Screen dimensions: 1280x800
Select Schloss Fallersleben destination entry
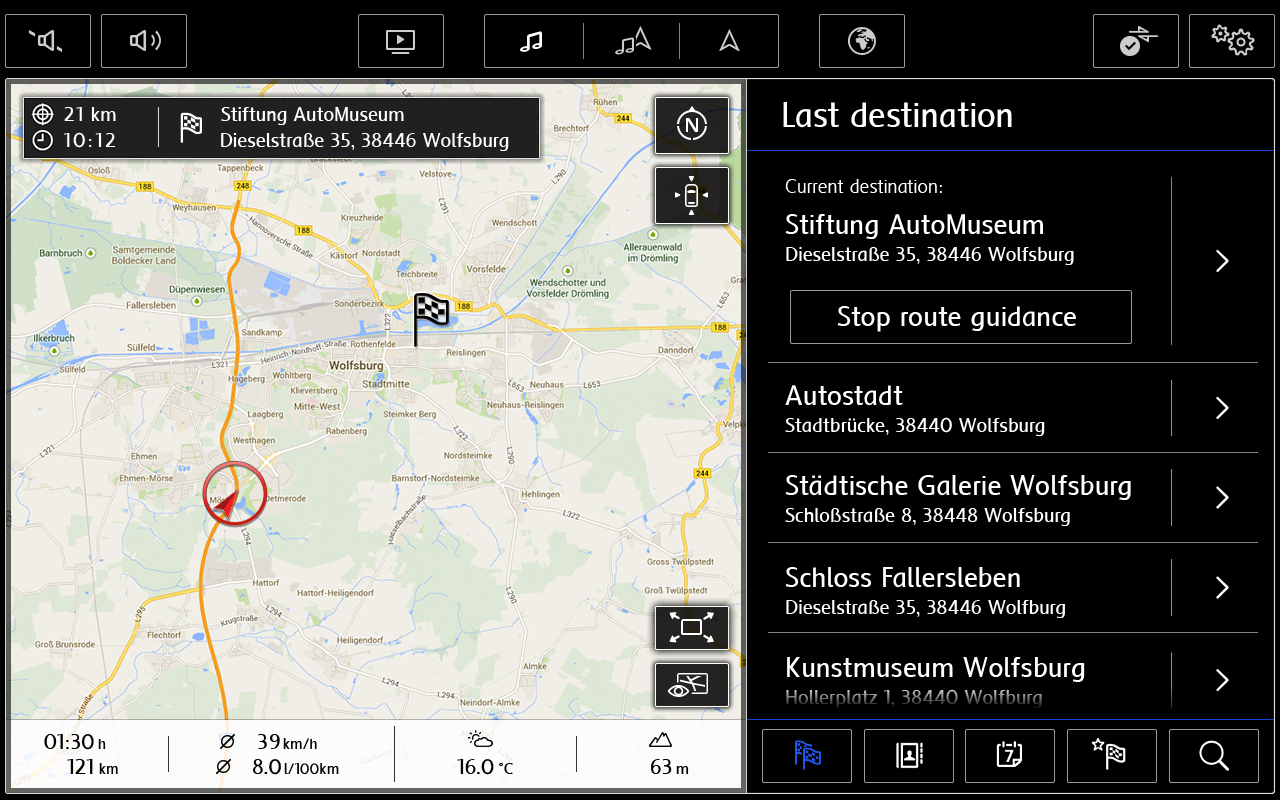968,588
